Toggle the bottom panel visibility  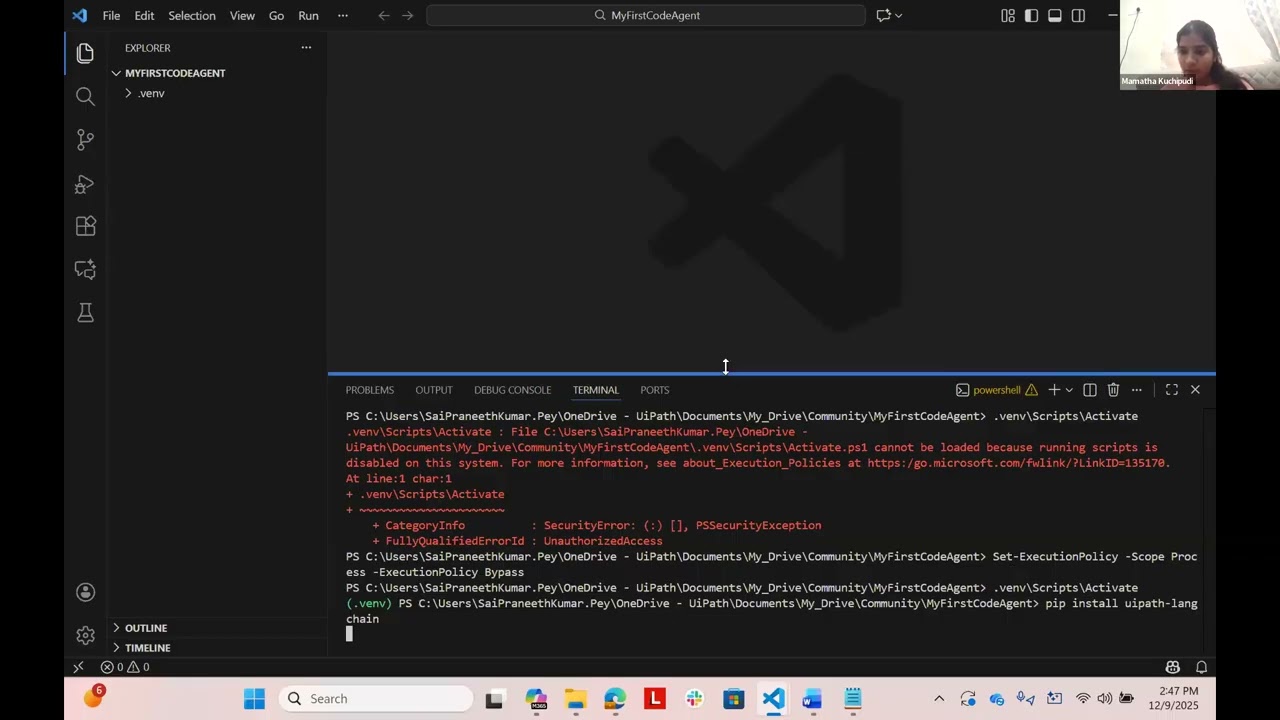pyautogui.click(x=1054, y=15)
